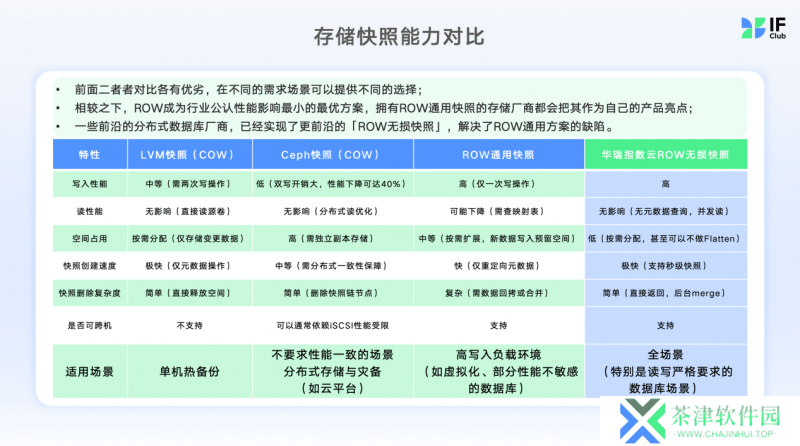Select the bullet starting '前面二者者对比各有优劣'
Screen dimensions: 800x446
pos(248,90)
